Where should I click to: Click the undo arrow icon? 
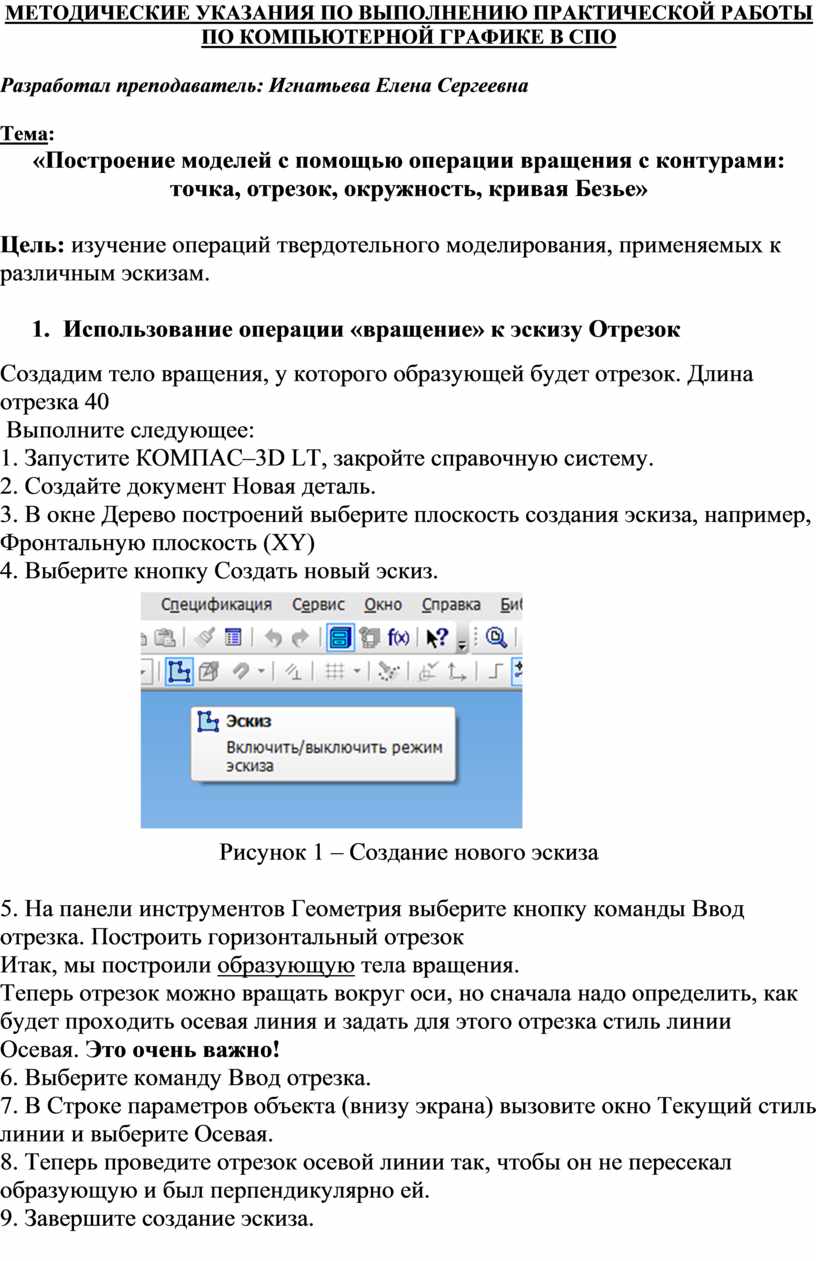[274, 638]
